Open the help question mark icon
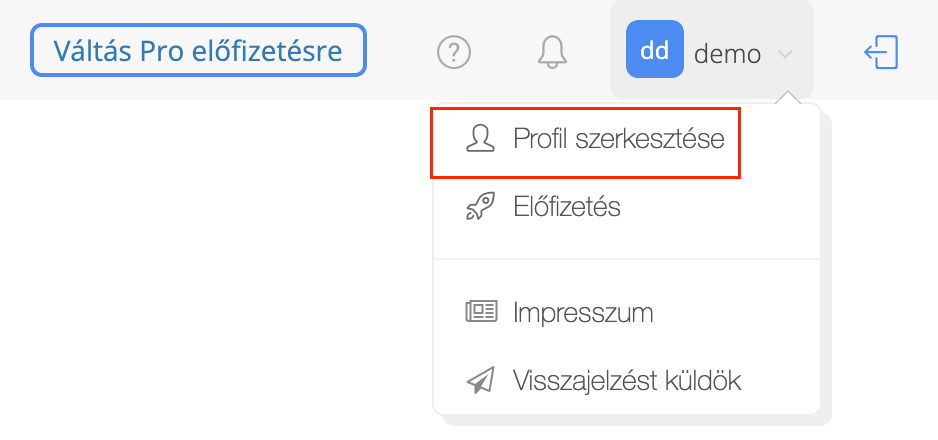Image resolution: width=938 pixels, height=440 pixels. point(454,53)
